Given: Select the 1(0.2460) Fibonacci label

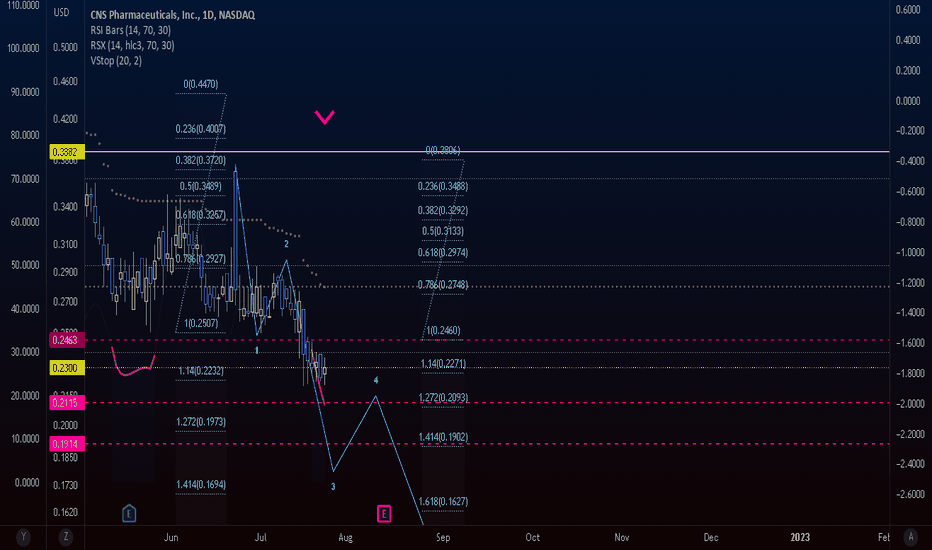Looking at the screenshot, I should [443, 331].
